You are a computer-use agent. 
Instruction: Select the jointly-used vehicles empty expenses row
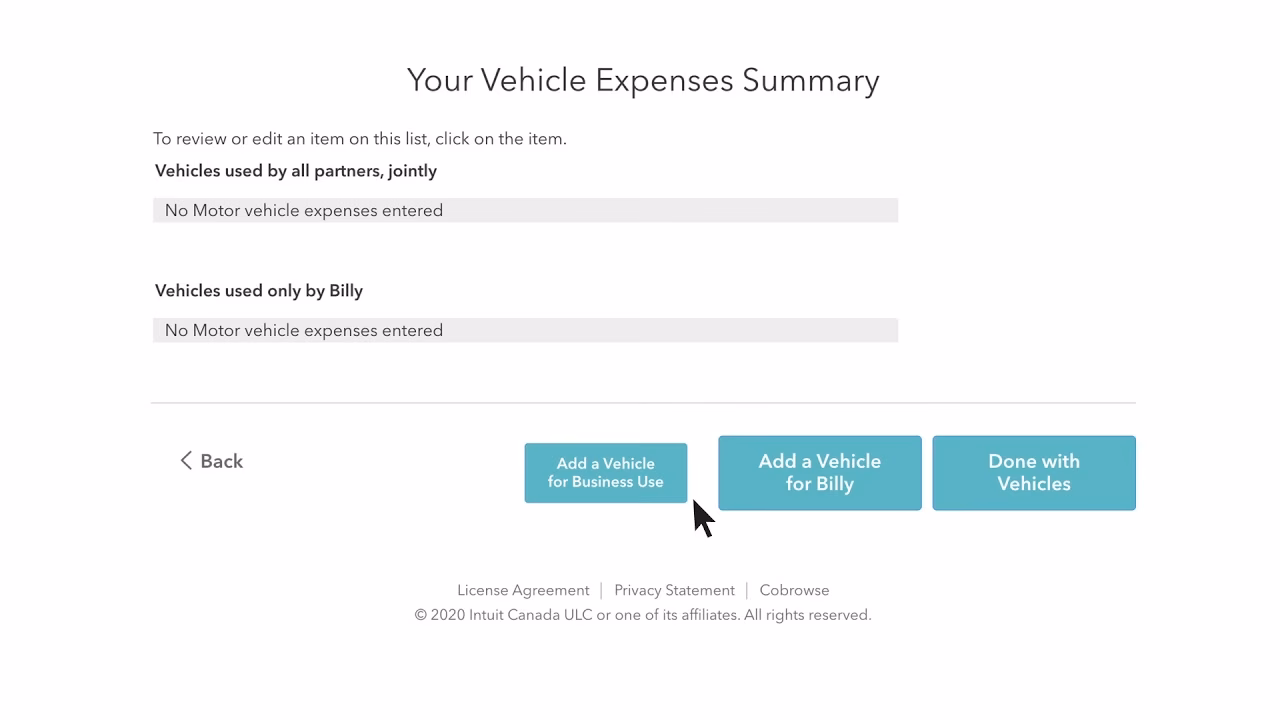525,210
